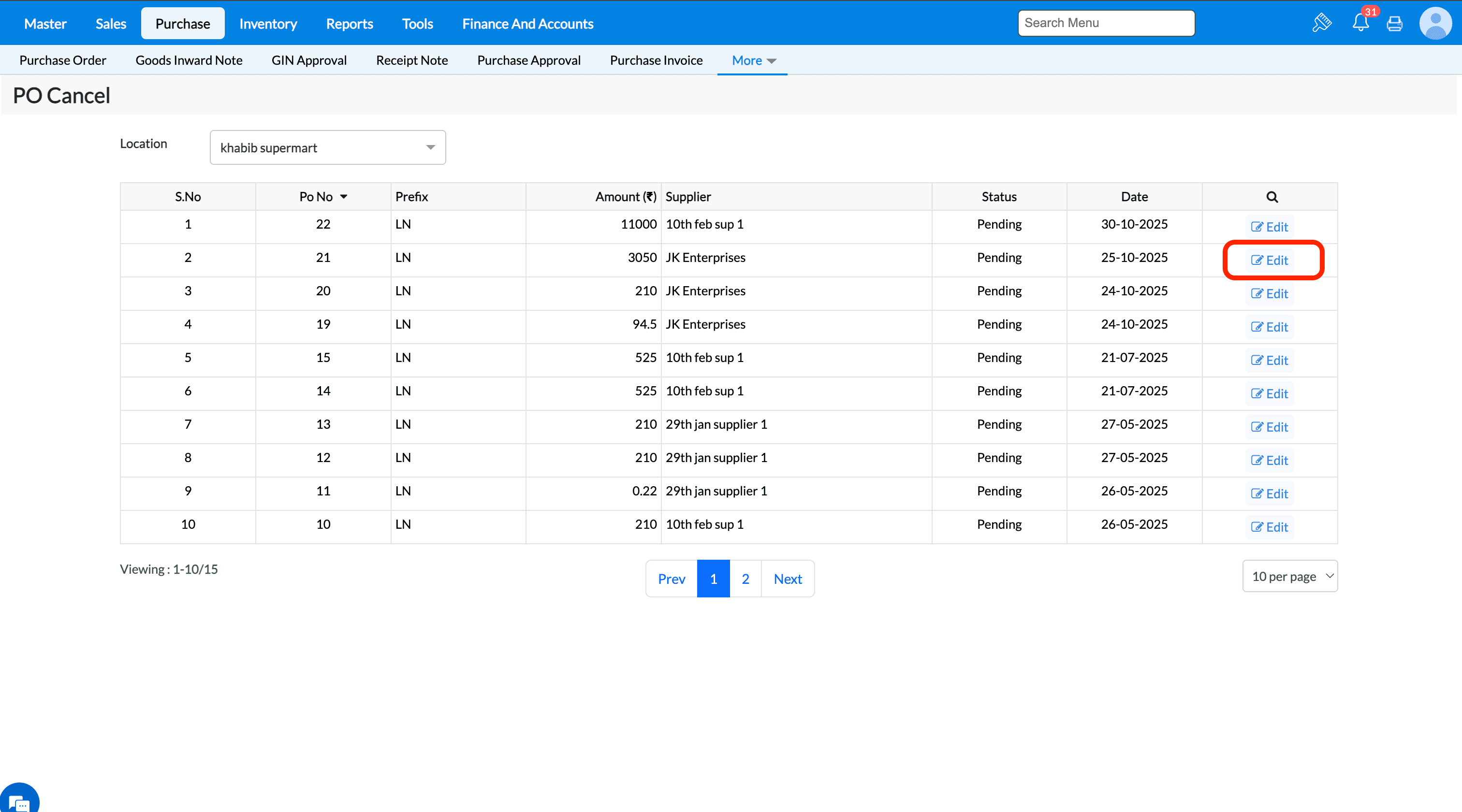Switch to Finance And Accounts menu
This screenshot has width=1462, height=812.
[527, 24]
